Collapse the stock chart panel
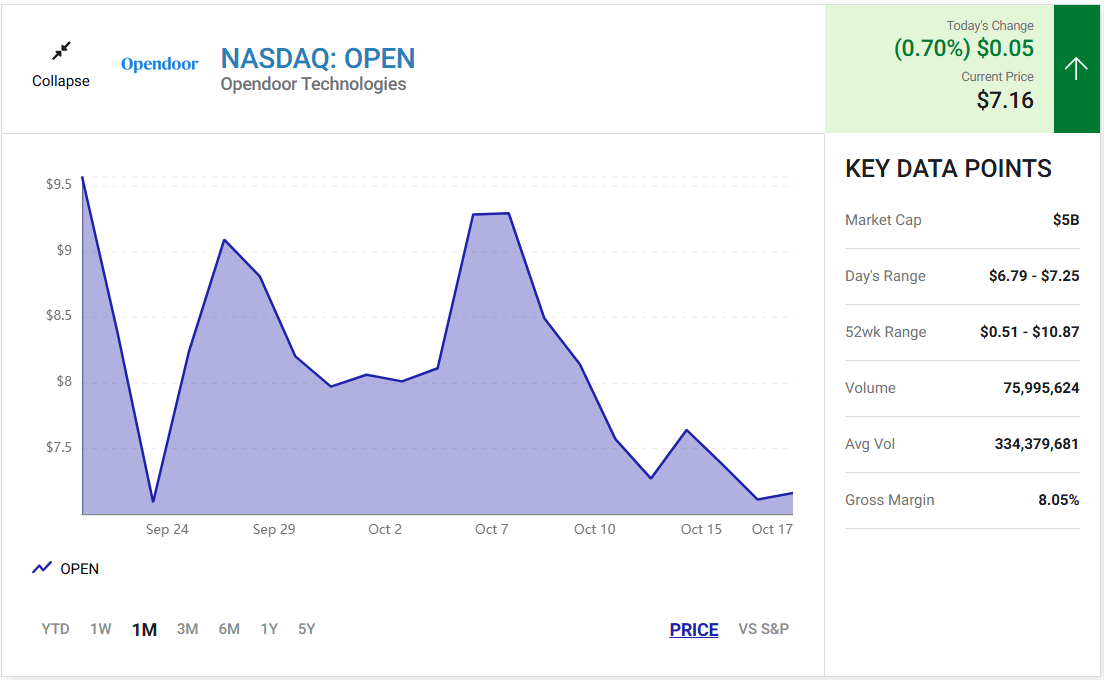Screen dimensions: 1104x680 [x=61, y=80]
